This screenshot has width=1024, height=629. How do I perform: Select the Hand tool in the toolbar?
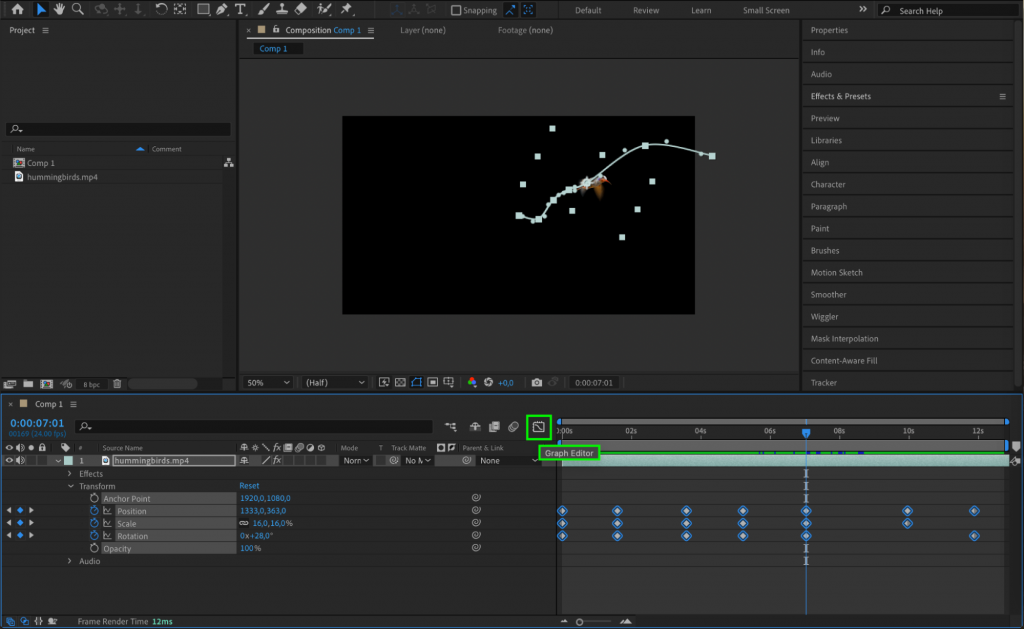(59, 11)
